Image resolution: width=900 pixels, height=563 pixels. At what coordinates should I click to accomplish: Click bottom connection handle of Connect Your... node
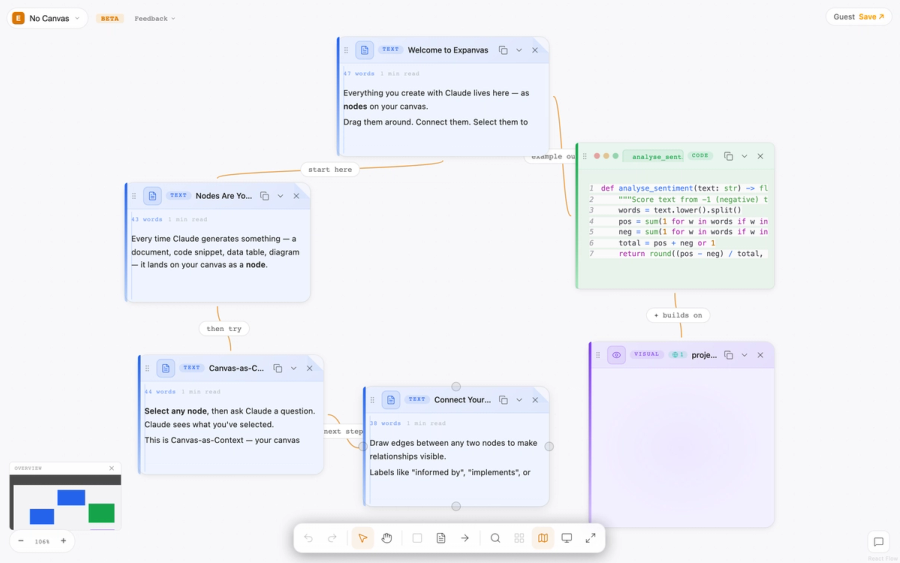point(456,506)
